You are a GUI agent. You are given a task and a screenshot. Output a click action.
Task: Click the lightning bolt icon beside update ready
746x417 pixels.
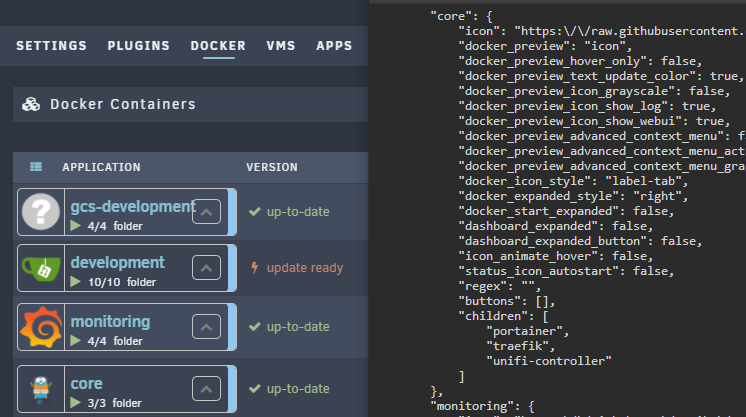click(255, 268)
